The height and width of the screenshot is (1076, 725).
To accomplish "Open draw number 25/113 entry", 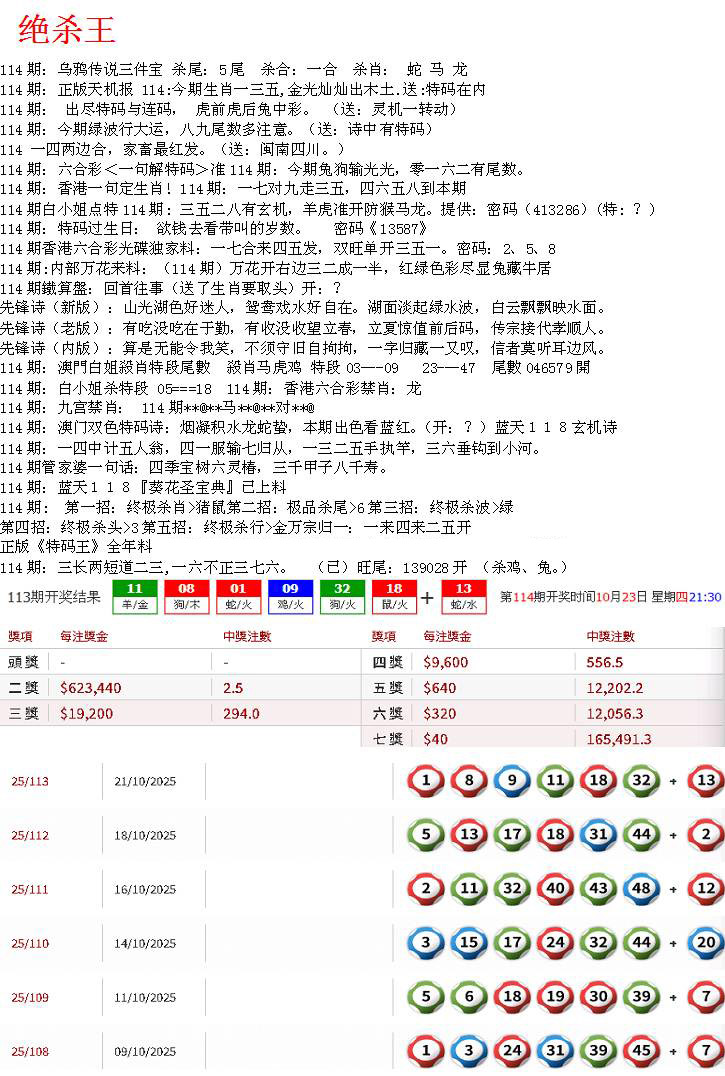I will coord(30,781).
